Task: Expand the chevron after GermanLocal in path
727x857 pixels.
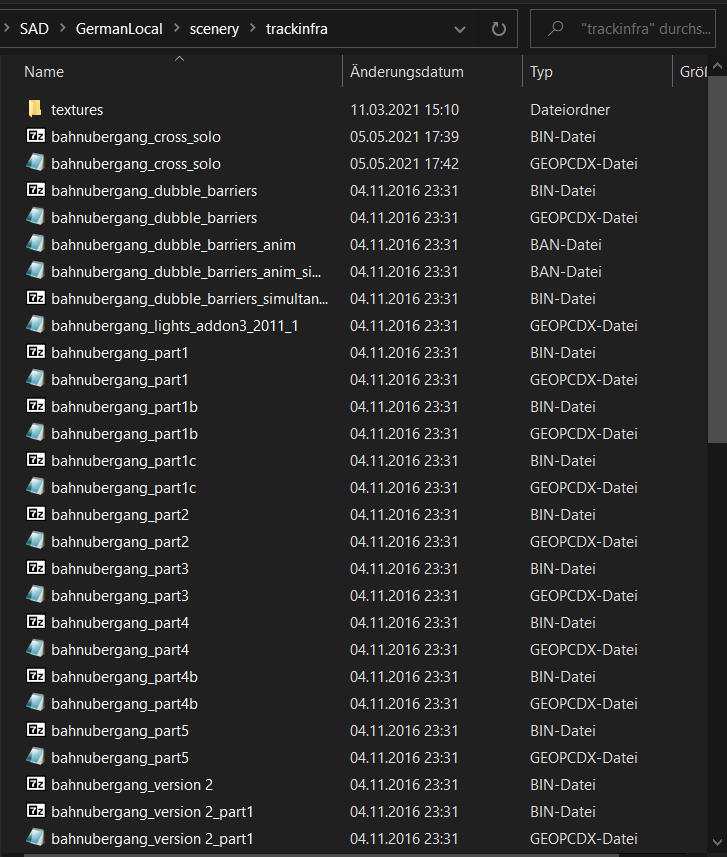Action: (177, 28)
